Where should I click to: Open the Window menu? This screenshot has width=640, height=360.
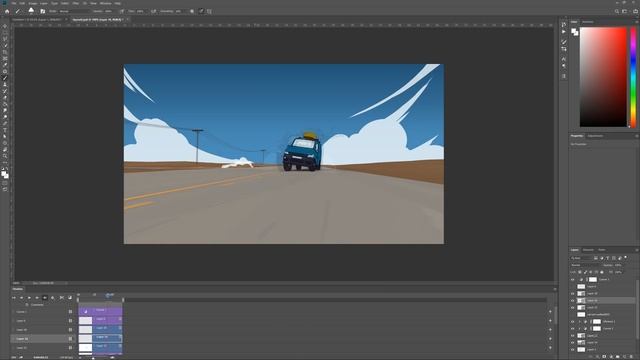tap(105, 3)
